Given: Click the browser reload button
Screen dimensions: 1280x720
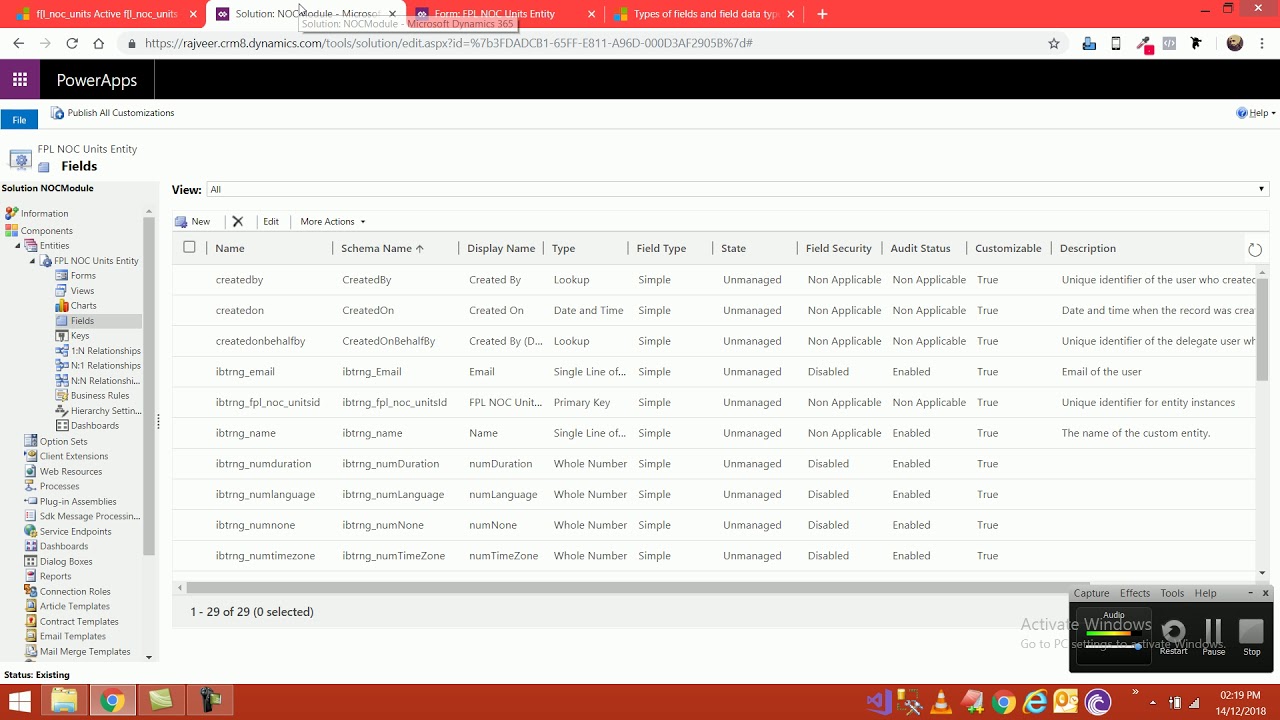Looking at the screenshot, I should pos(72,43).
